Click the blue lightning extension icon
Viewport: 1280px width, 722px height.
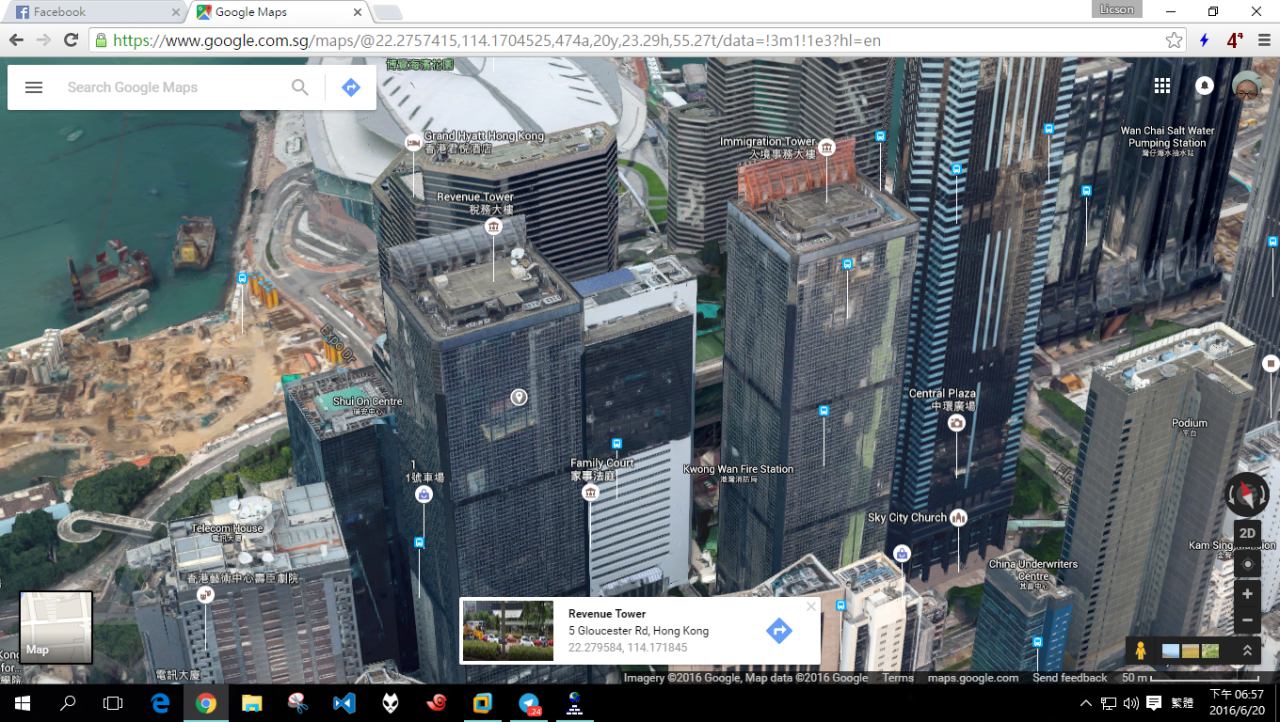point(1204,40)
